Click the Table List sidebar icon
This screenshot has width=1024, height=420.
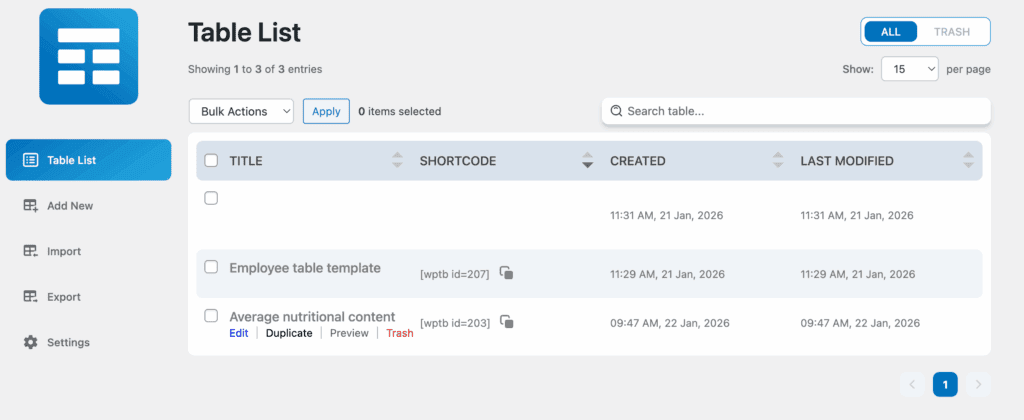click(x=30, y=160)
